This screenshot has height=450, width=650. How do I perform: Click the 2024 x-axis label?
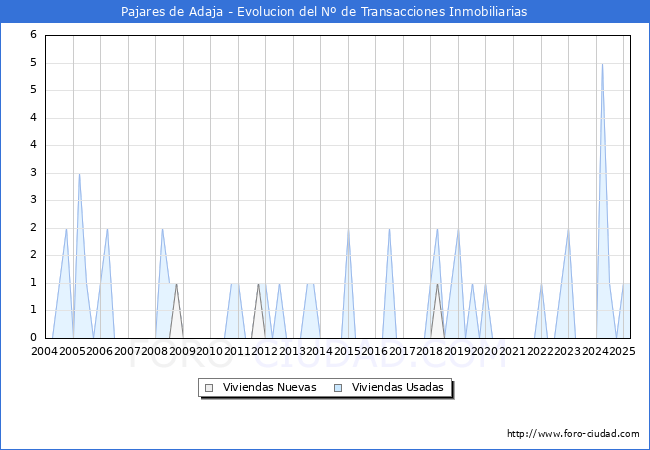(596, 351)
